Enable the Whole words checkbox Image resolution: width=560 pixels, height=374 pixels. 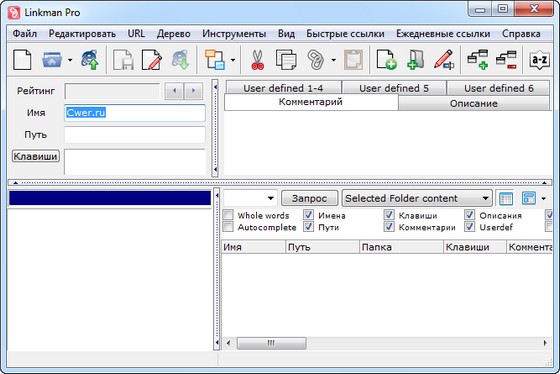tap(228, 215)
